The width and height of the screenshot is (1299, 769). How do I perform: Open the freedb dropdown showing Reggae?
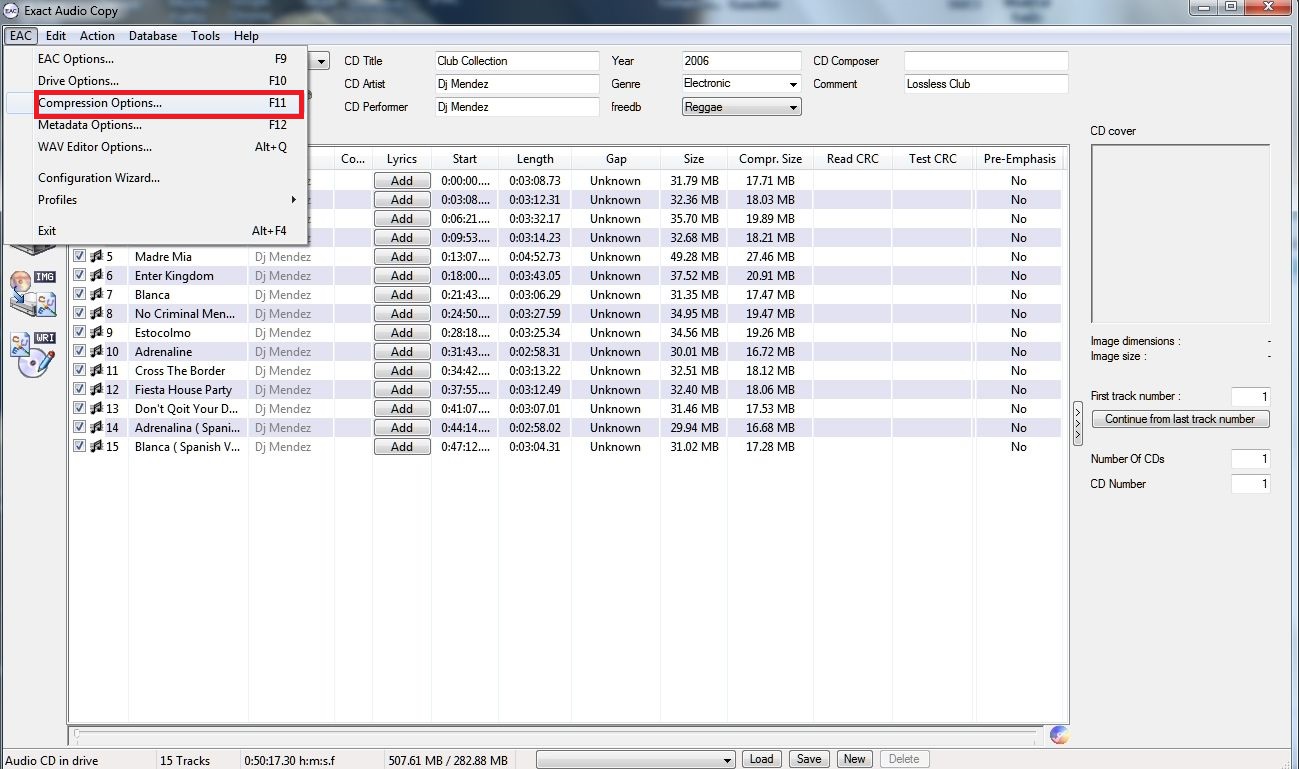click(742, 107)
